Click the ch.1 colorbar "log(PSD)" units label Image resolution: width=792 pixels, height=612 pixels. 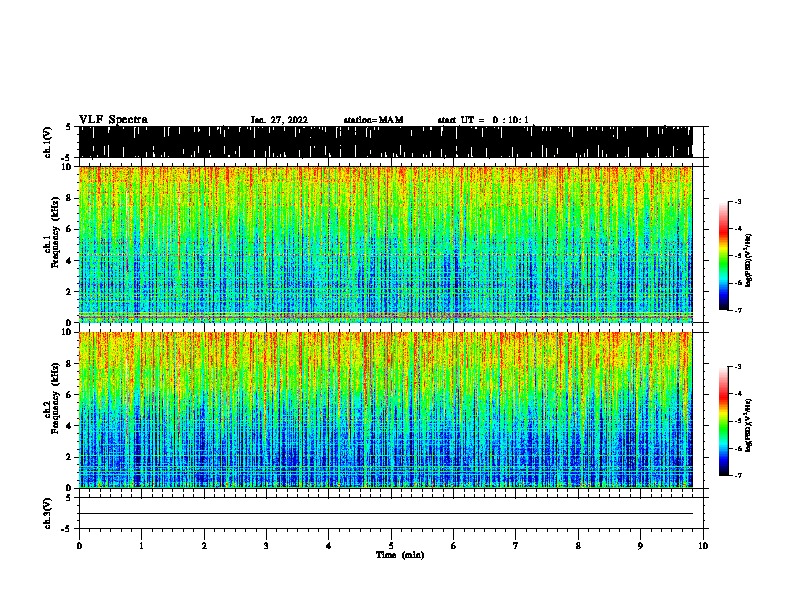[748, 260]
